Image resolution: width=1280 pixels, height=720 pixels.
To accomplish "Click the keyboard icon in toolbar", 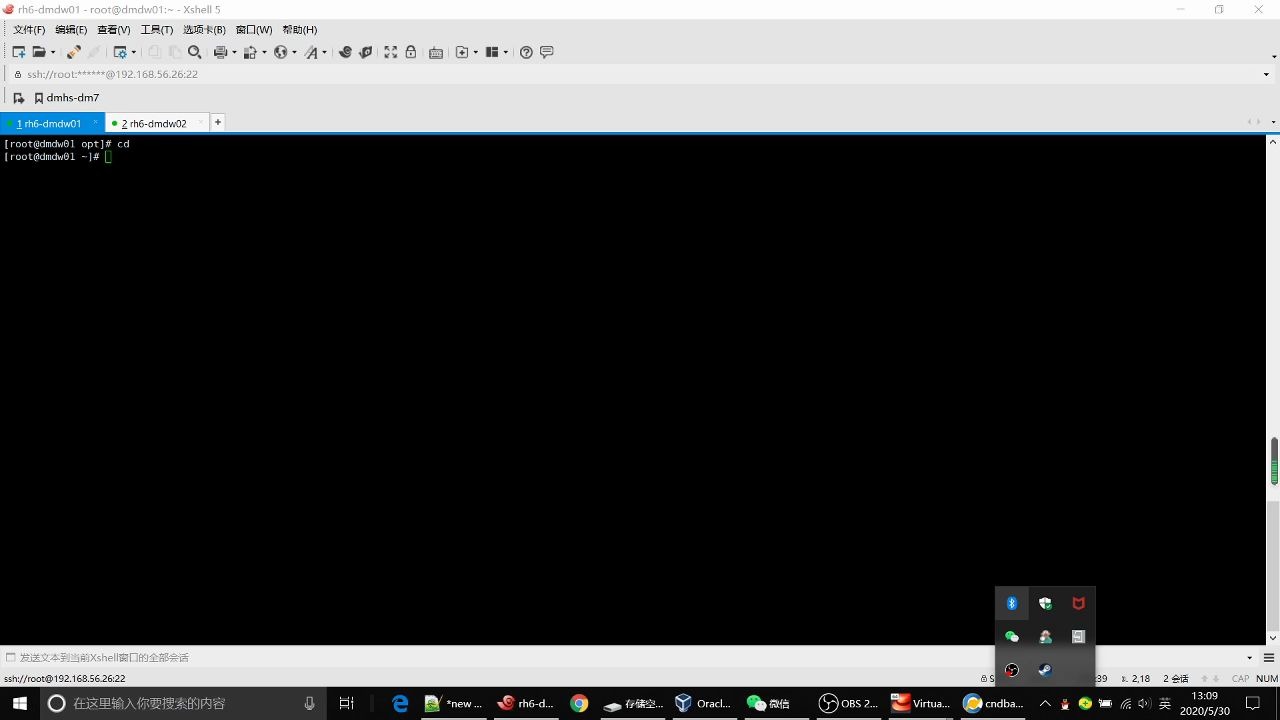I will coord(436,53).
